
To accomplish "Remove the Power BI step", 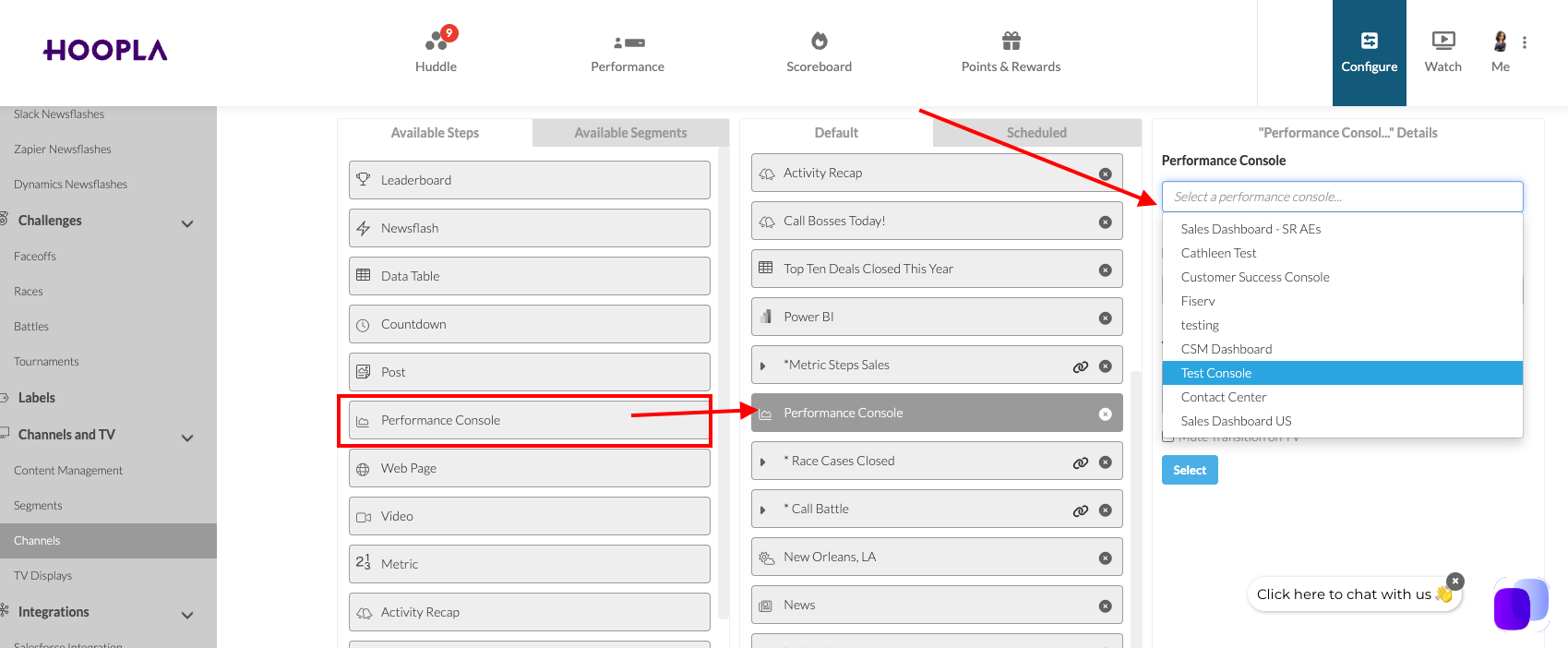I will [x=1106, y=318].
